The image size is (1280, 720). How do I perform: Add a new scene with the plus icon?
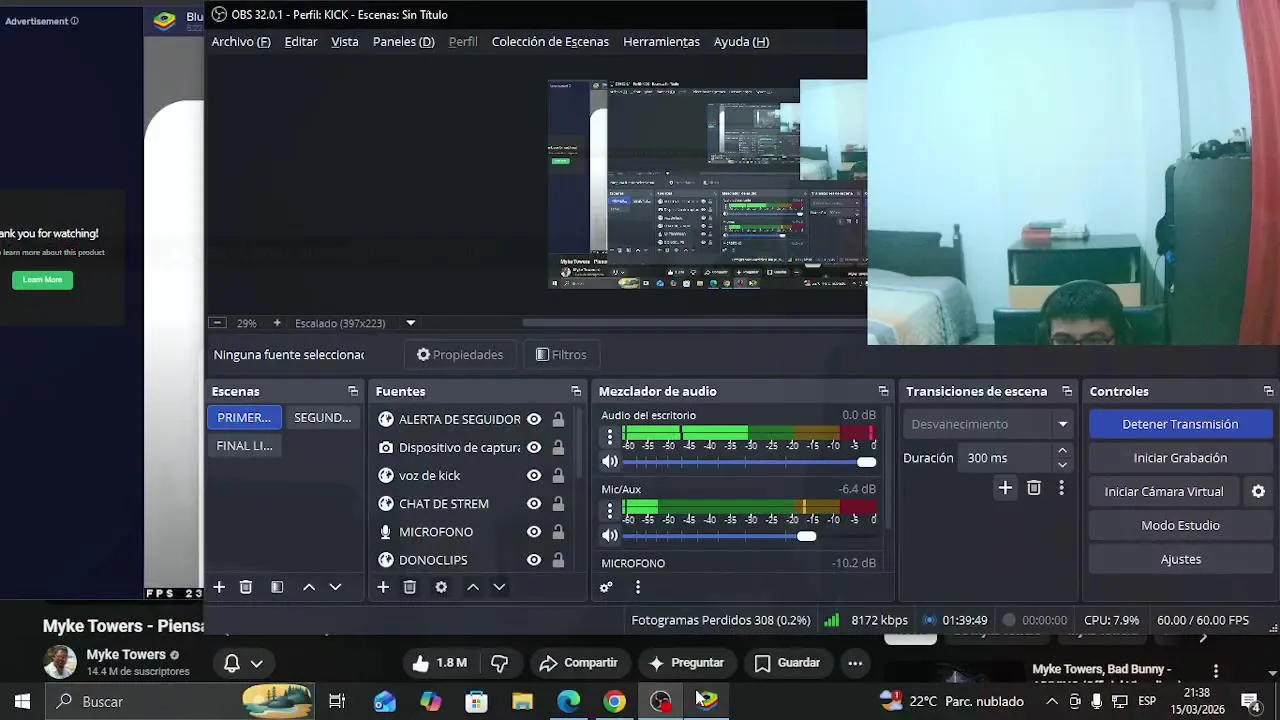pos(219,587)
